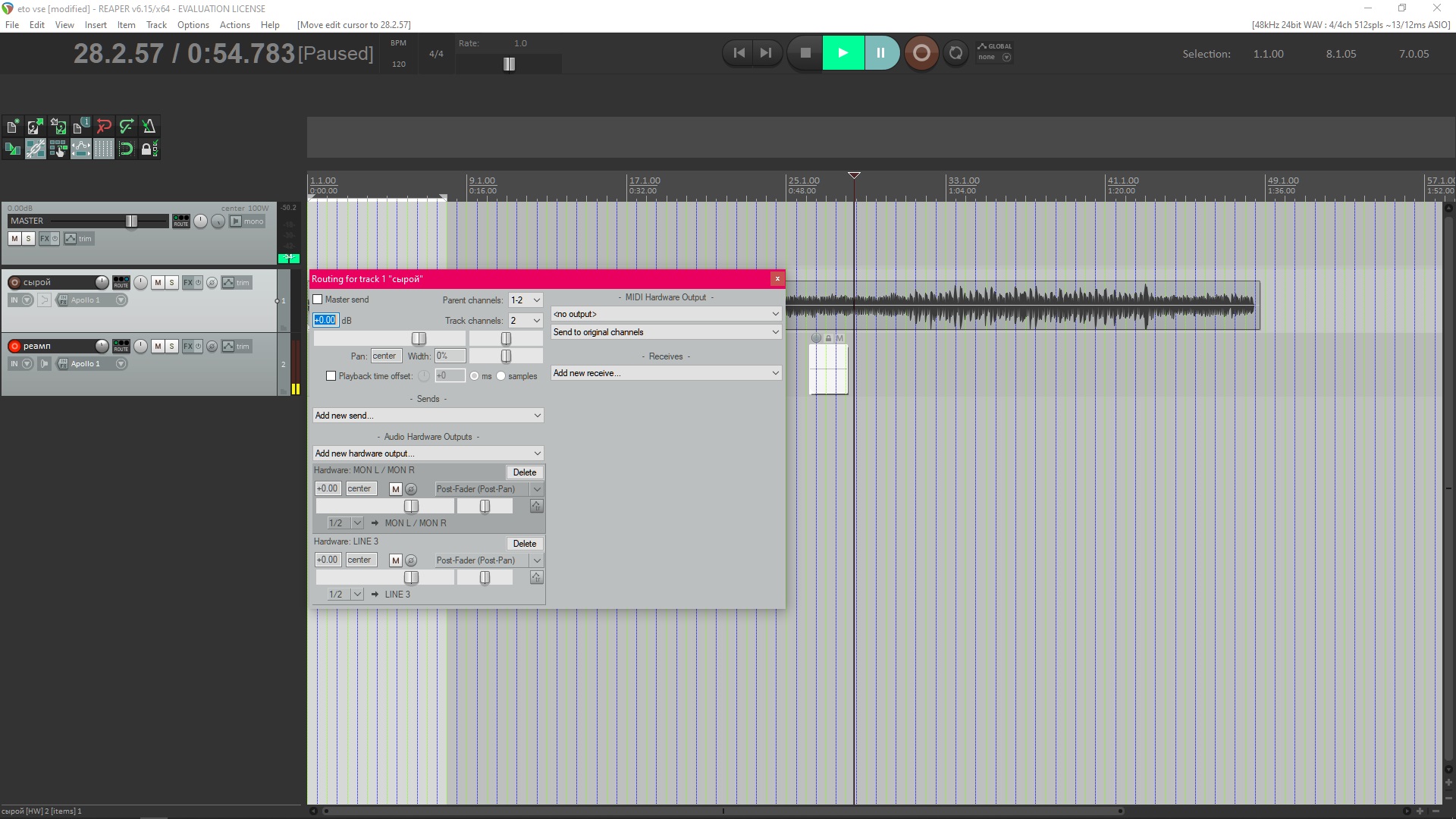Click the MASTER volume fader handle

point(131,221)
